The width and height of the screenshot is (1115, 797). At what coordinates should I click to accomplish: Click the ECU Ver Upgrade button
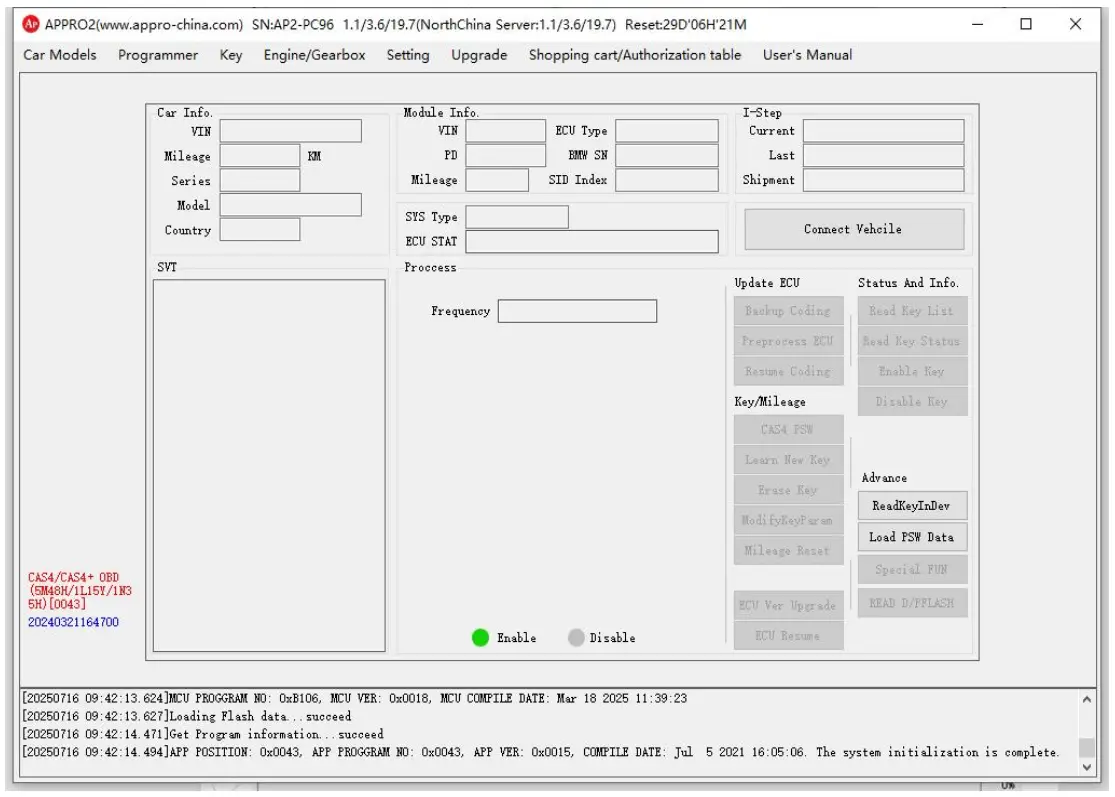click(789, 605)
